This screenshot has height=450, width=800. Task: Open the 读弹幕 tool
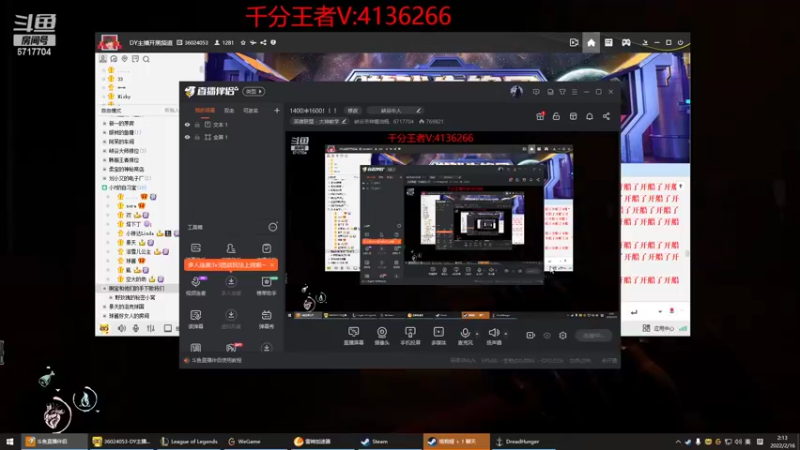196,319
